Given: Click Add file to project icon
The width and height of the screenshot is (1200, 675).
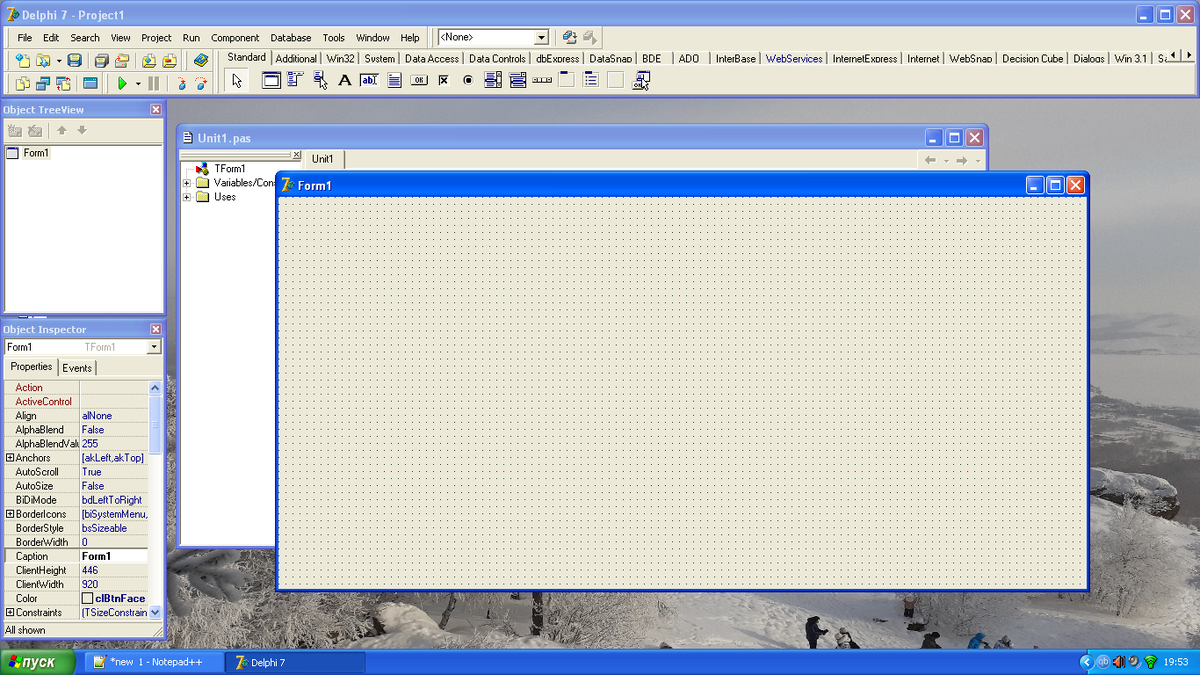Looking at the screenshot, I should pos(149,60).
